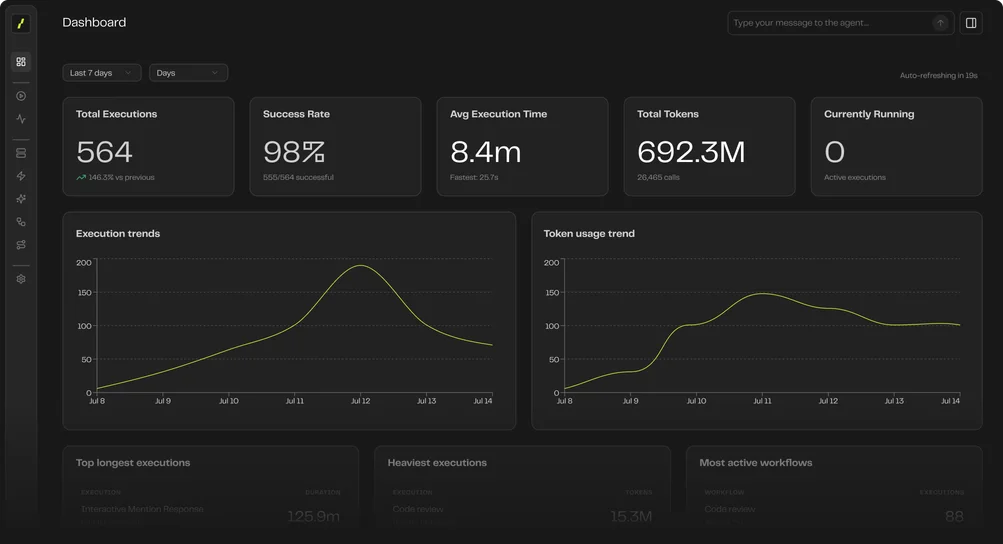Open the lightning bolt icon in sidebar
The width and height of the screenshot is (1003, 544).
click(21, 176)
